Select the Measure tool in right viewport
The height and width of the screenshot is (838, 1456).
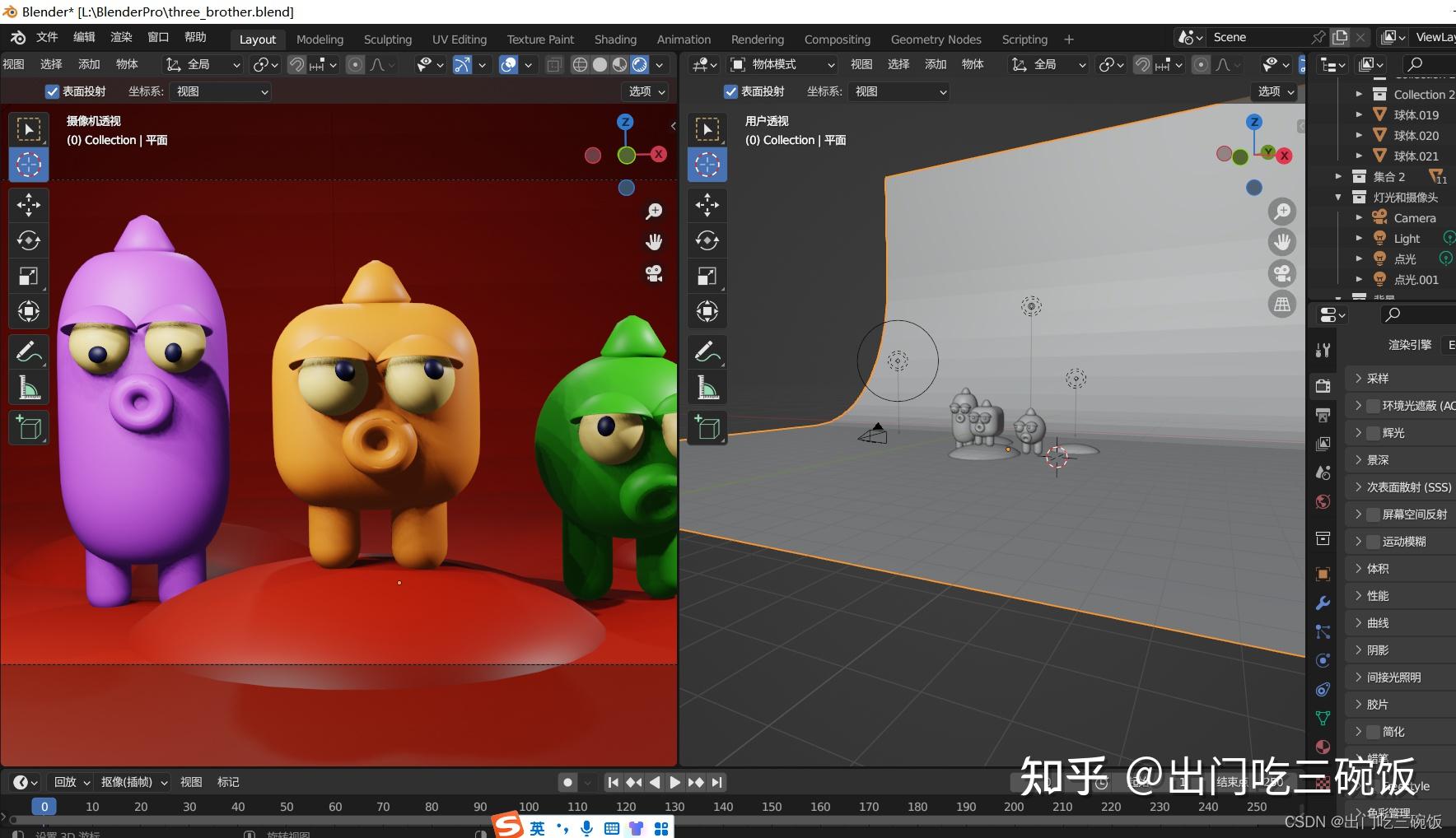pos(707,388)
